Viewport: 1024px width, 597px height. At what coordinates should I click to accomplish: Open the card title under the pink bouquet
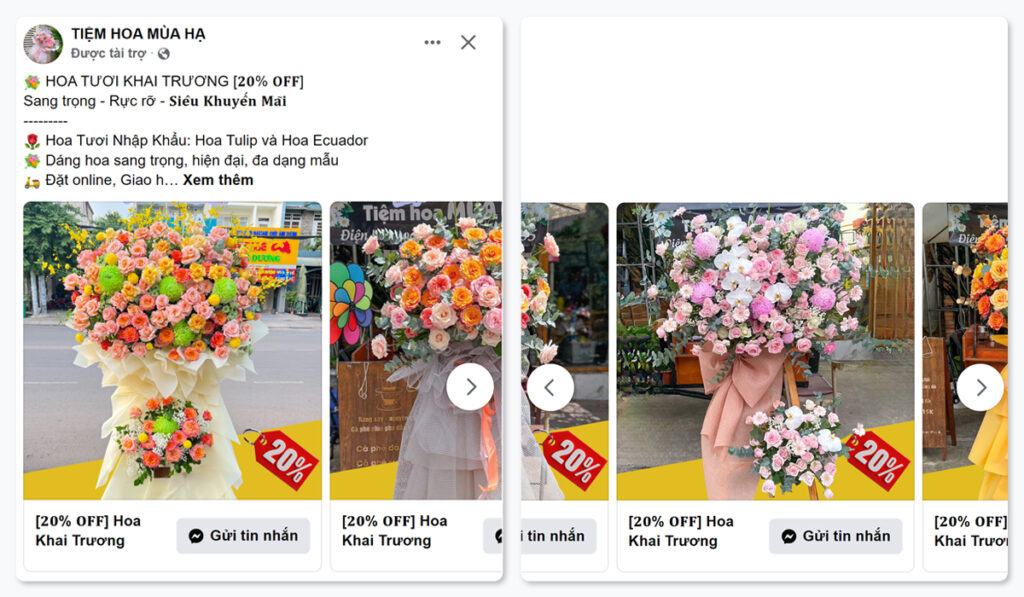(680, 531)
